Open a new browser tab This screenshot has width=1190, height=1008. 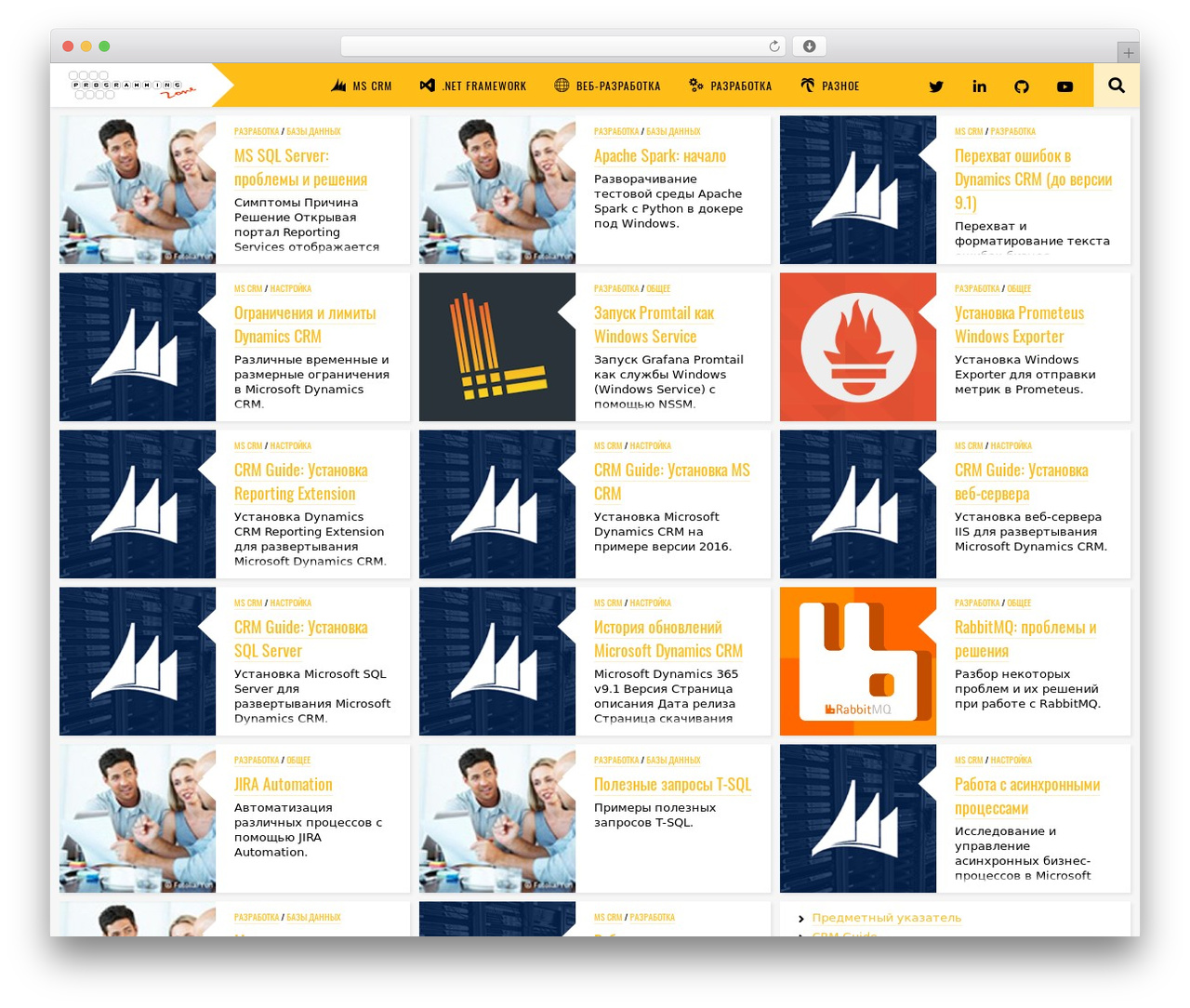tap(1128, 53)
